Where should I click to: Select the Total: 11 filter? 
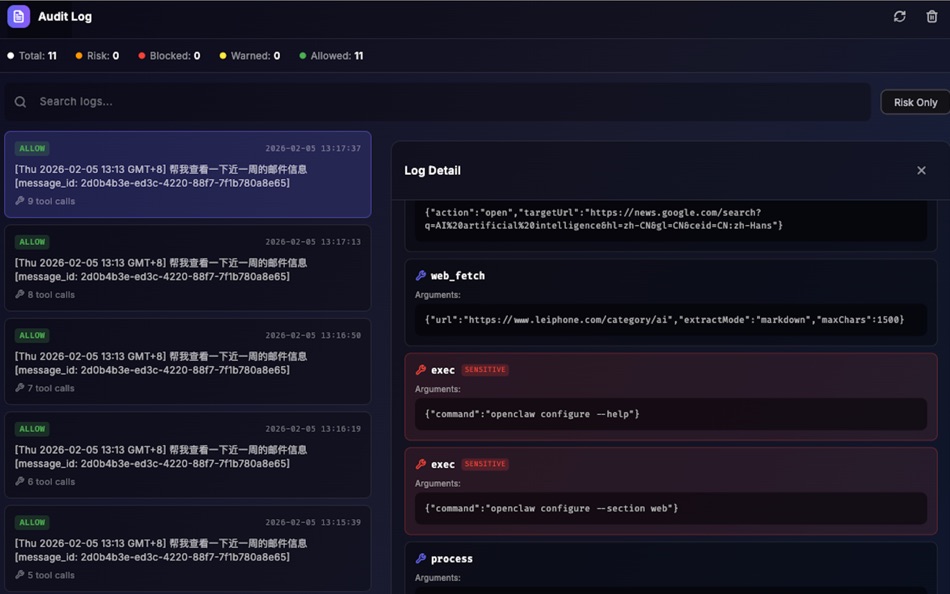point(31,56)
